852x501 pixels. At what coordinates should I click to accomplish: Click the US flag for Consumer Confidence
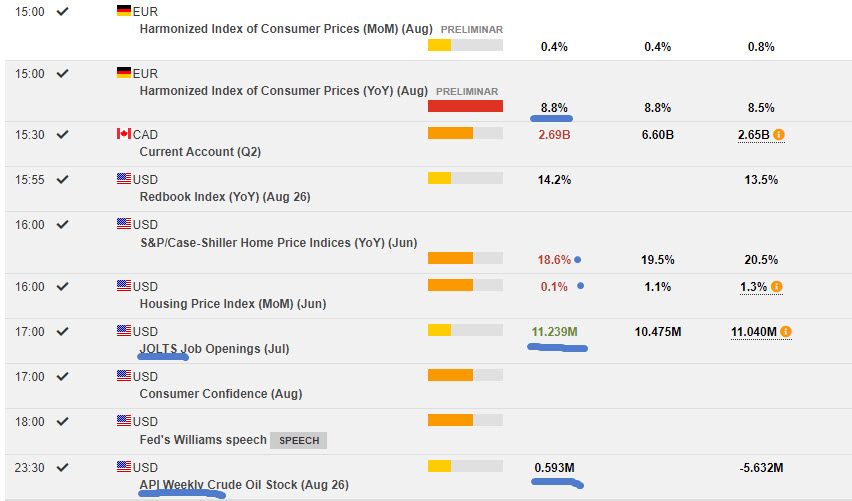(x=124, y=377)
